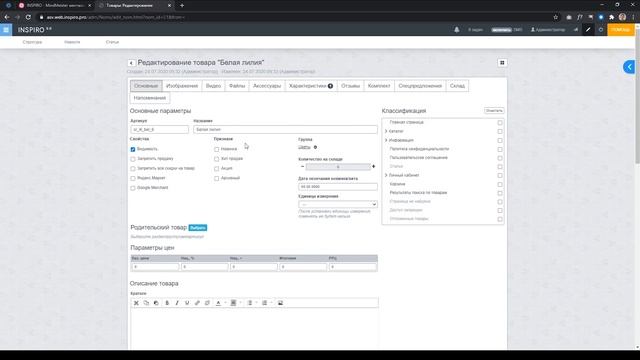Toggle underline formatting in editor toolbar
The width and height of the screenshot is (640, 360).
coord(187,303)
